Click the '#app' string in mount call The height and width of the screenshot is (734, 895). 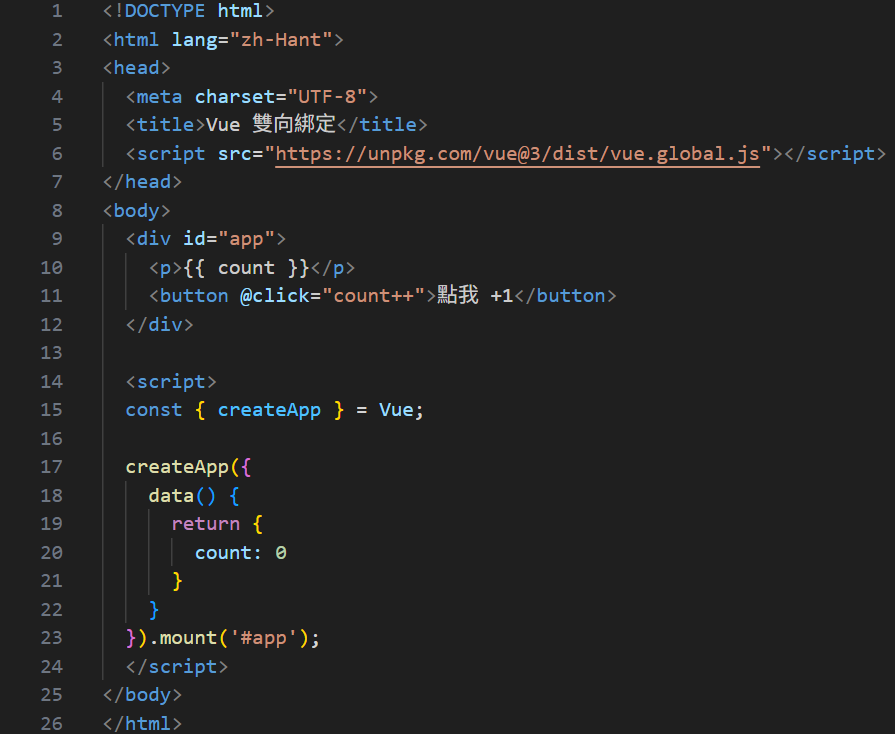263,638
